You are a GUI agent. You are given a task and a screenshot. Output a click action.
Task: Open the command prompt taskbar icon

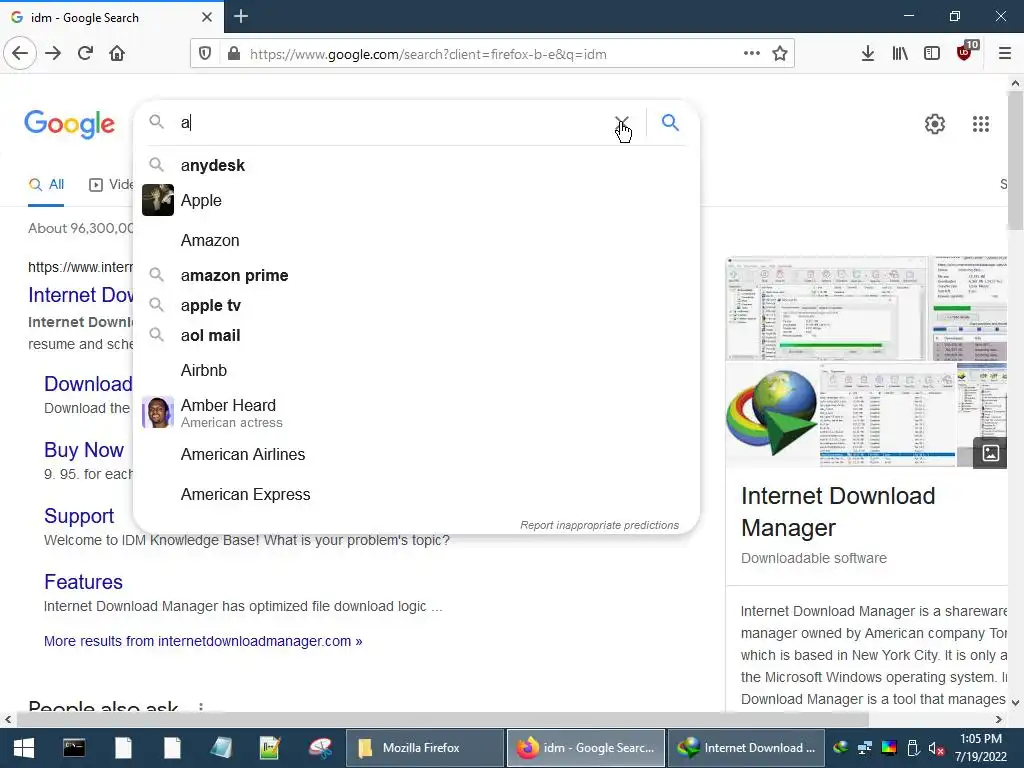(74, 748)
